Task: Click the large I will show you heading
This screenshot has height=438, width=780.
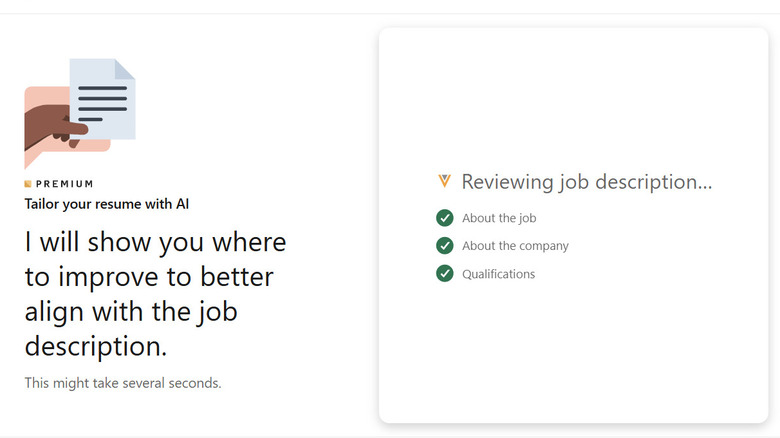Action: (x=155, y=294)
